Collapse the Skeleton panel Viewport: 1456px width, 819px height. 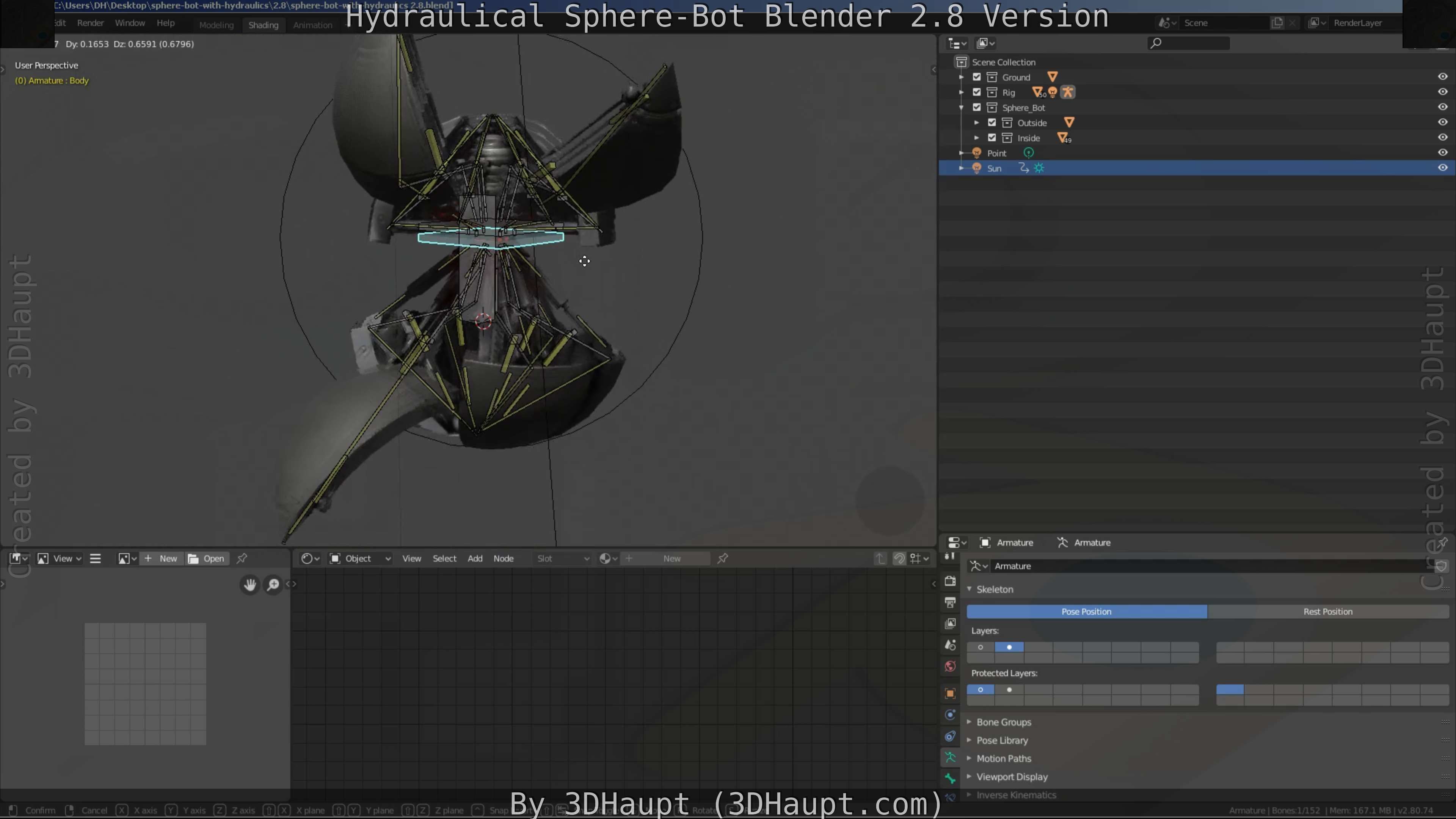(970, 589)
